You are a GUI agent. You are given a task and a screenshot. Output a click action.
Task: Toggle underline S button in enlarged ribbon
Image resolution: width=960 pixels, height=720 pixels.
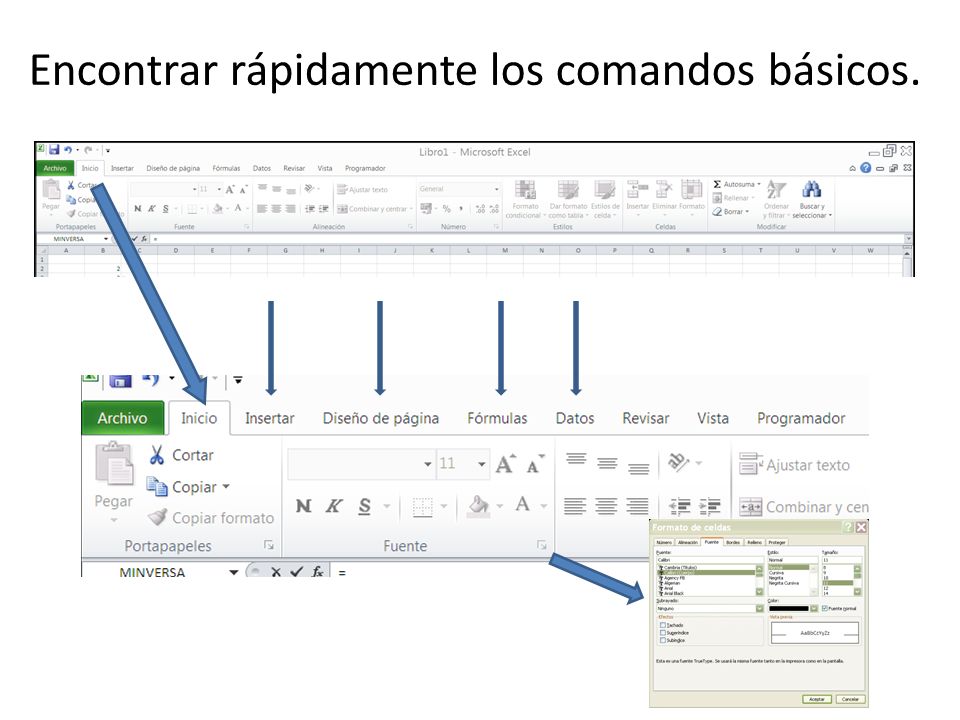click(364, 506)
